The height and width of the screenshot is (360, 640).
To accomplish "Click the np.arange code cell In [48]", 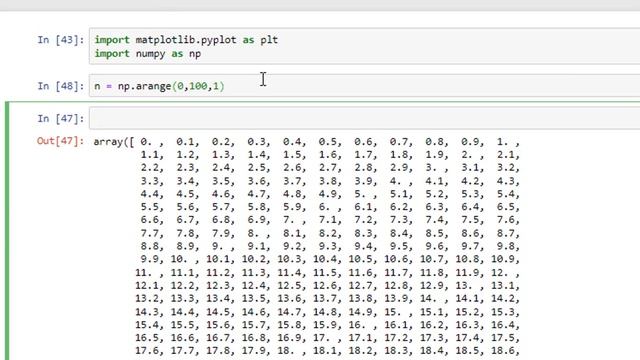I will tap(364, 86).
